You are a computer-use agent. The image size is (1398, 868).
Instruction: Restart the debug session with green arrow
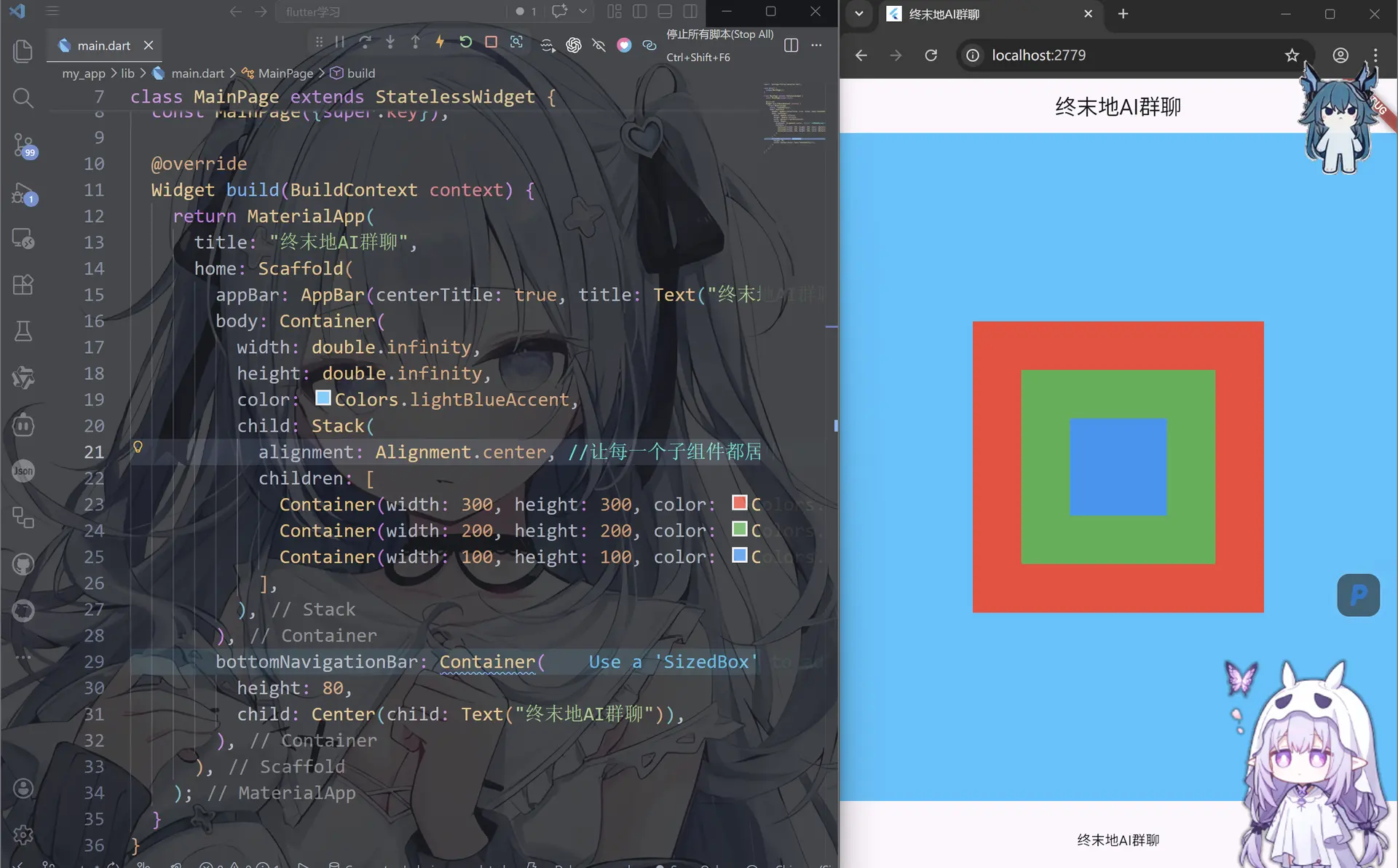click(x=466, y=42)
